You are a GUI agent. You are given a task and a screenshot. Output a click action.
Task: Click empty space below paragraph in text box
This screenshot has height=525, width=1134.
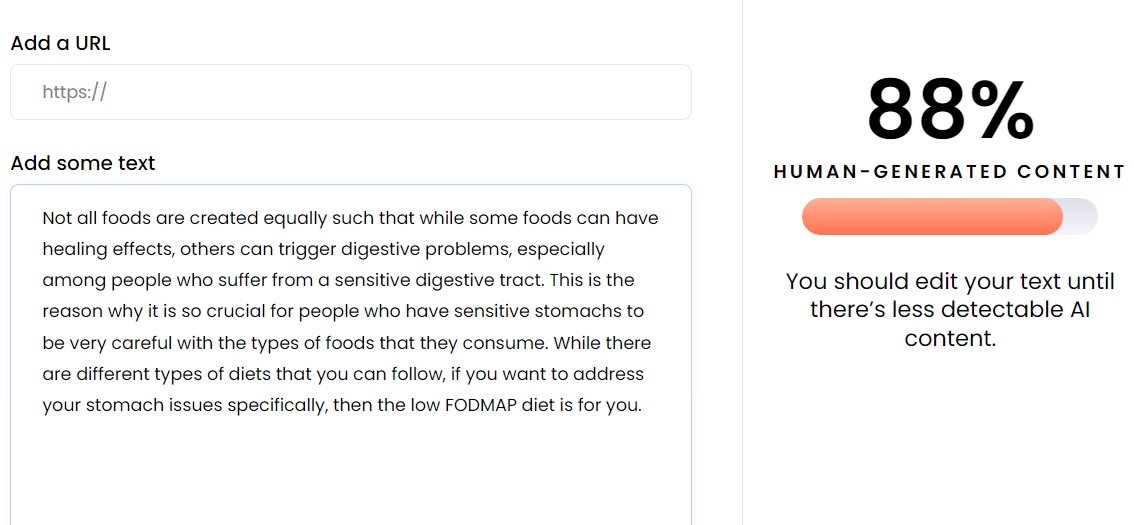351,470
